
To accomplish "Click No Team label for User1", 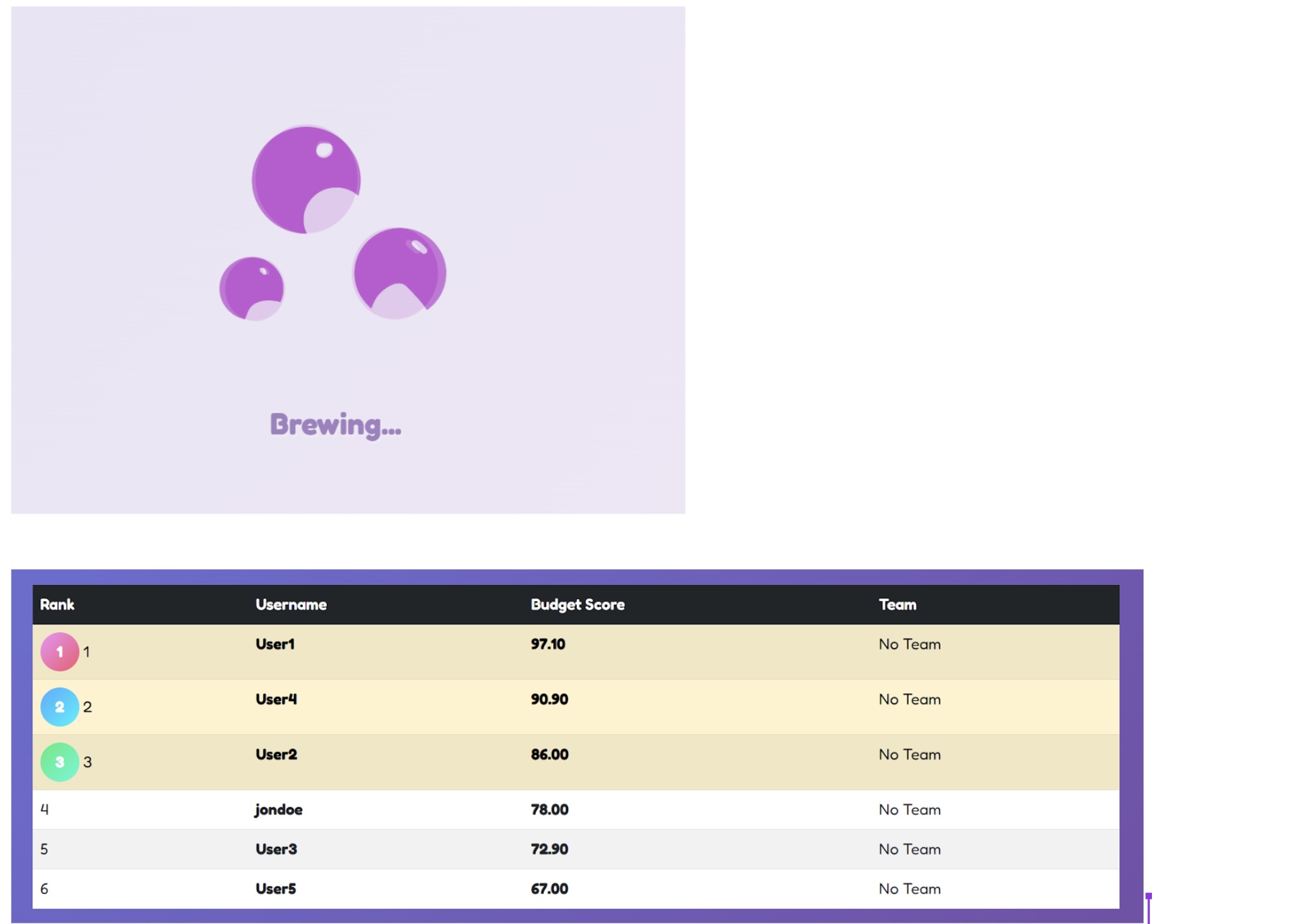I will tap(909, 644).
